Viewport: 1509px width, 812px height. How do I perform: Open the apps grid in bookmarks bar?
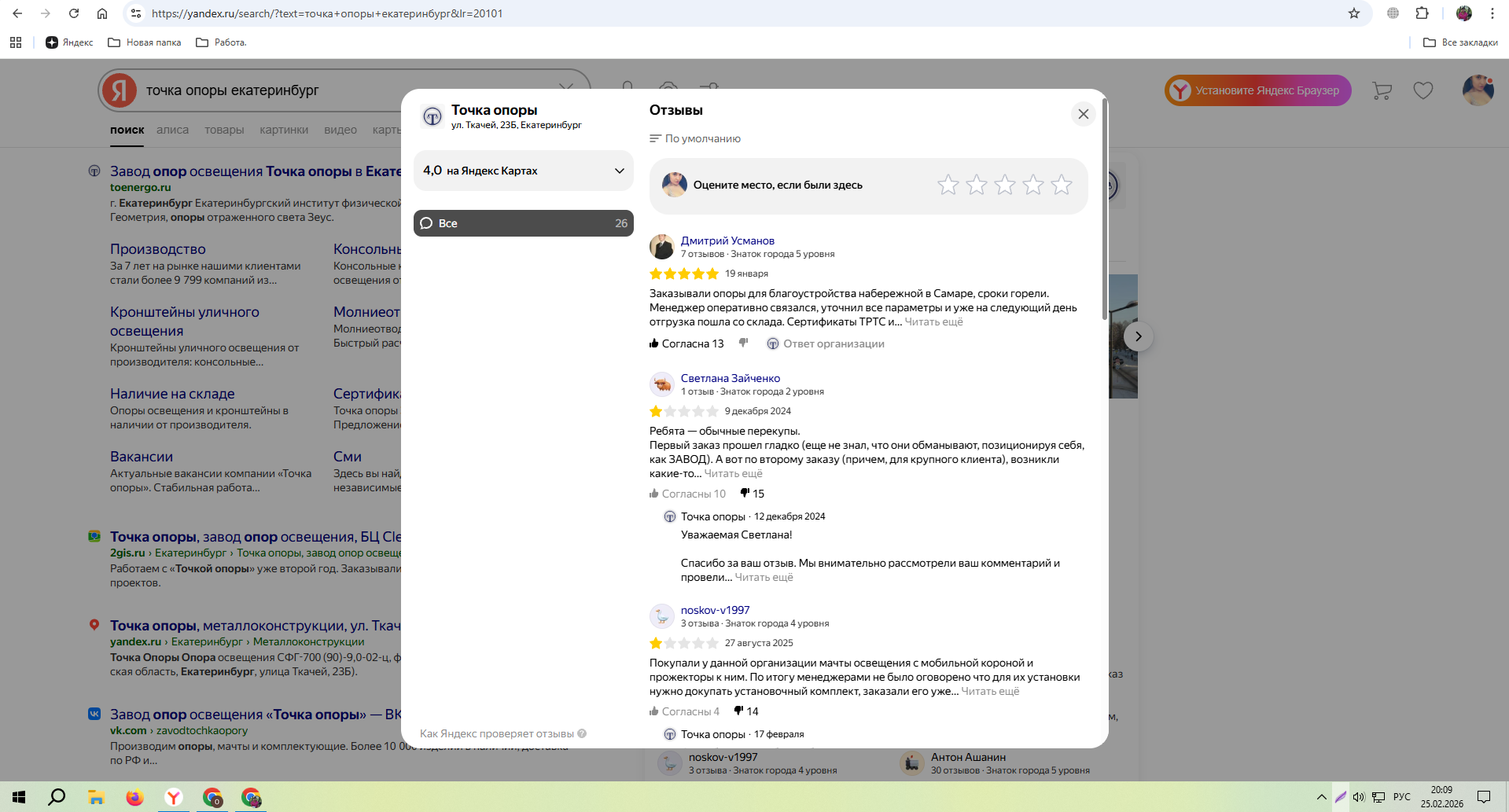pos(16,42)
